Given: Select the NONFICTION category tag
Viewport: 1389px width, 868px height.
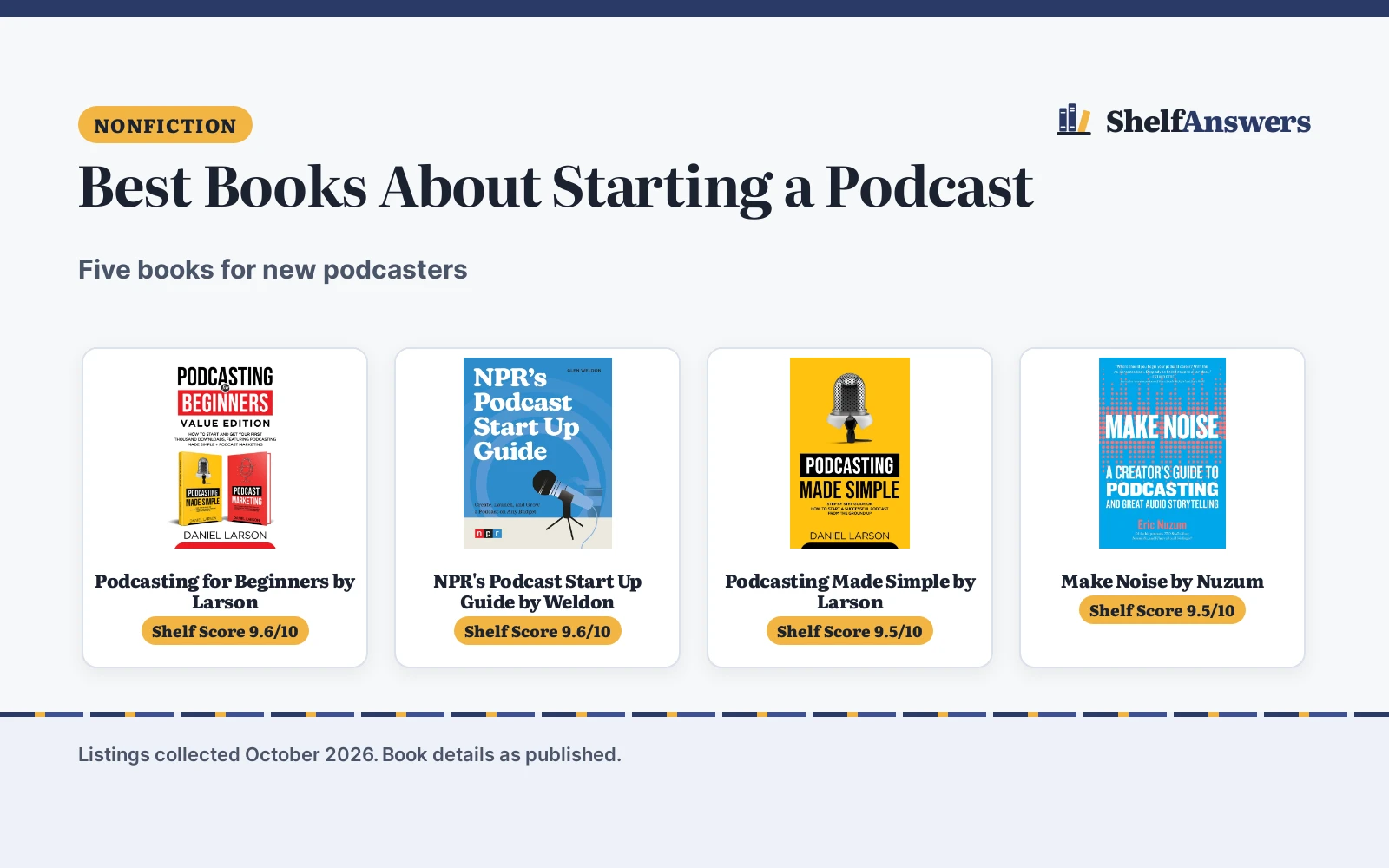Looking at the screenshot, I should [165, 125].
